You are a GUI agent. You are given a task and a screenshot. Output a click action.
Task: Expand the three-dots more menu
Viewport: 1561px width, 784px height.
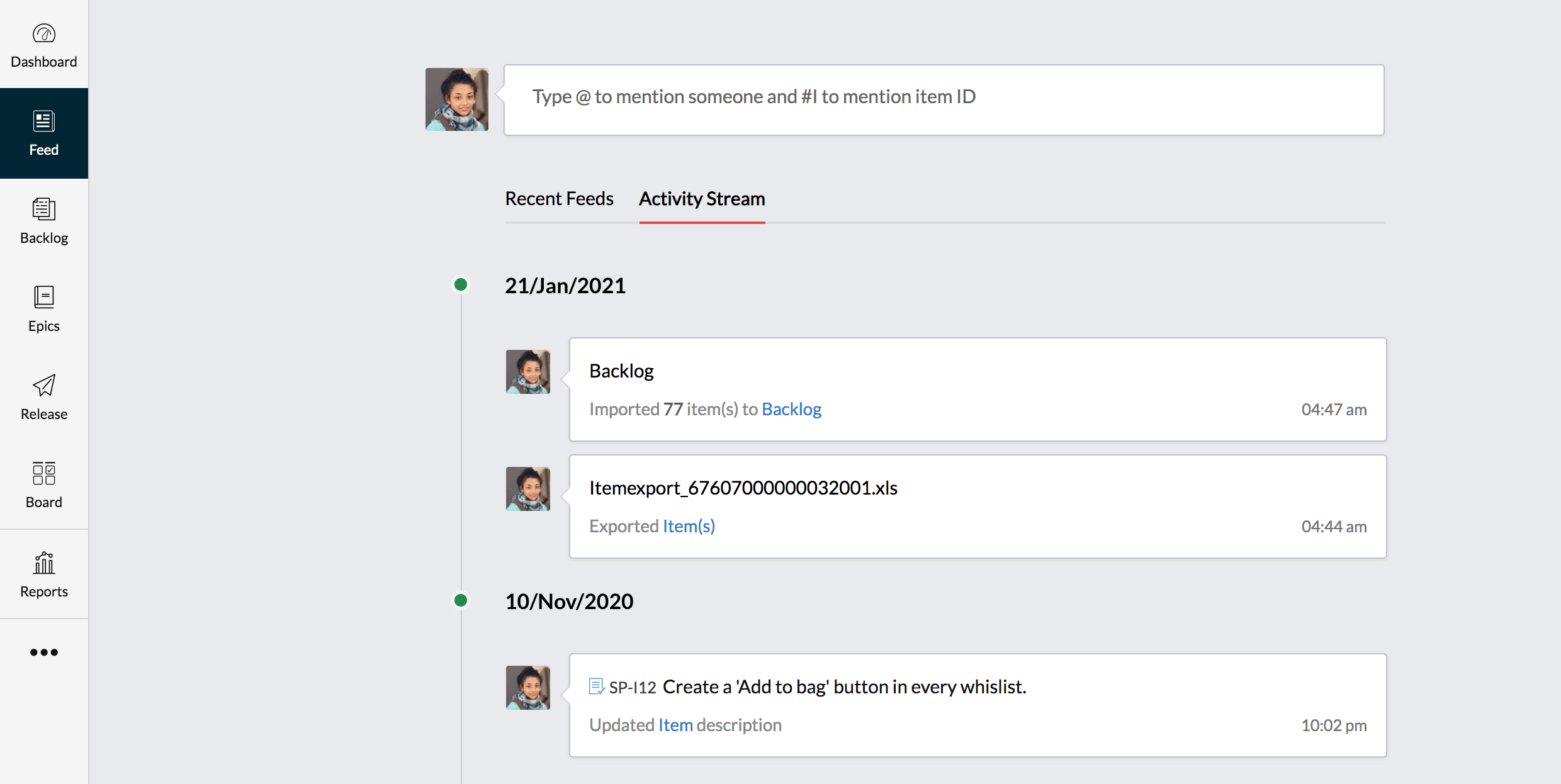tap(44, 652)
